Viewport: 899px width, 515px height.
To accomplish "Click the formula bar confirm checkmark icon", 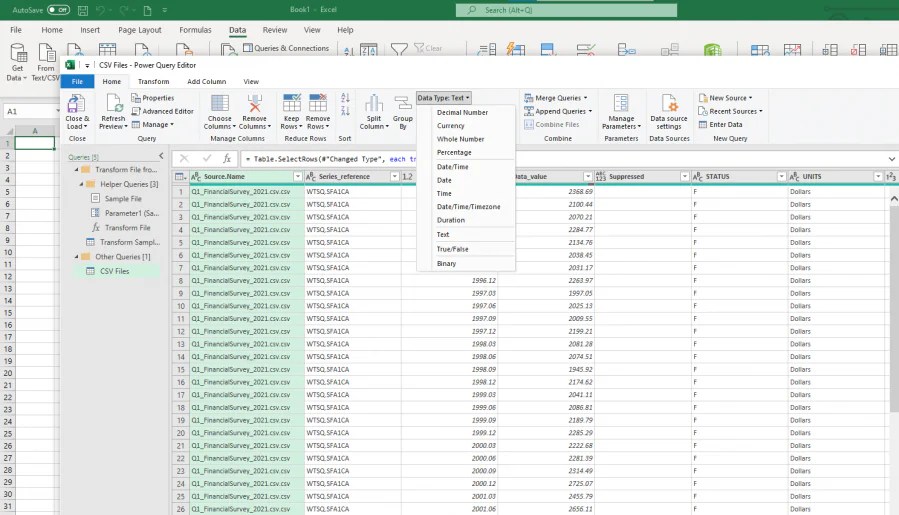I will pos(206,158).
